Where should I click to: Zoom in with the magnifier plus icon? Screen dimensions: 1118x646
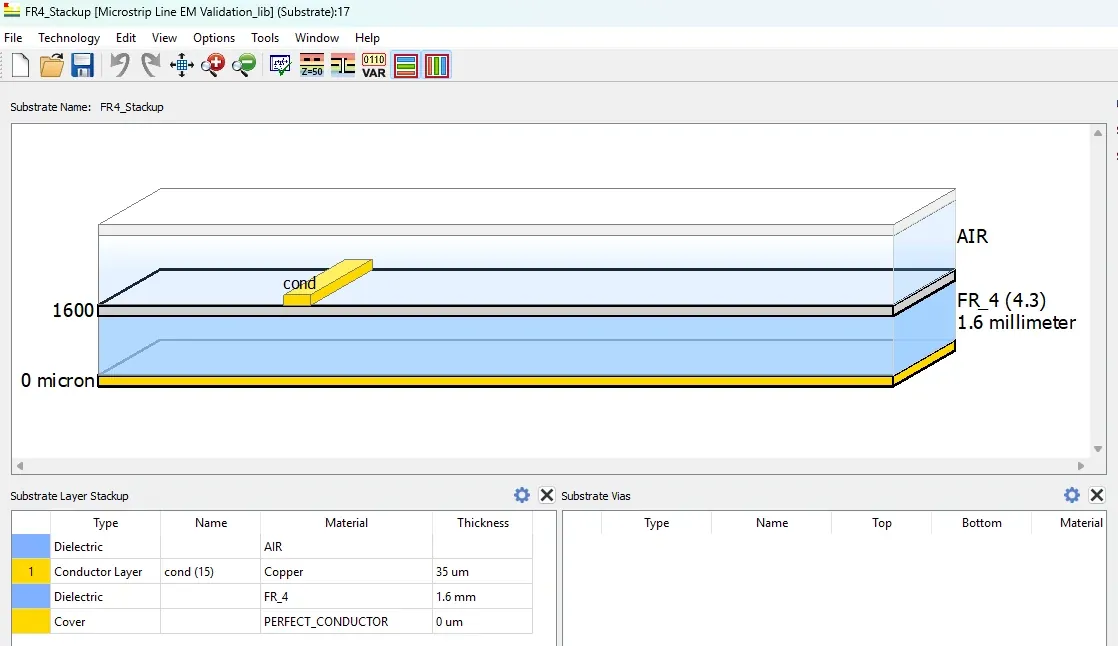(x=212, y=66)
